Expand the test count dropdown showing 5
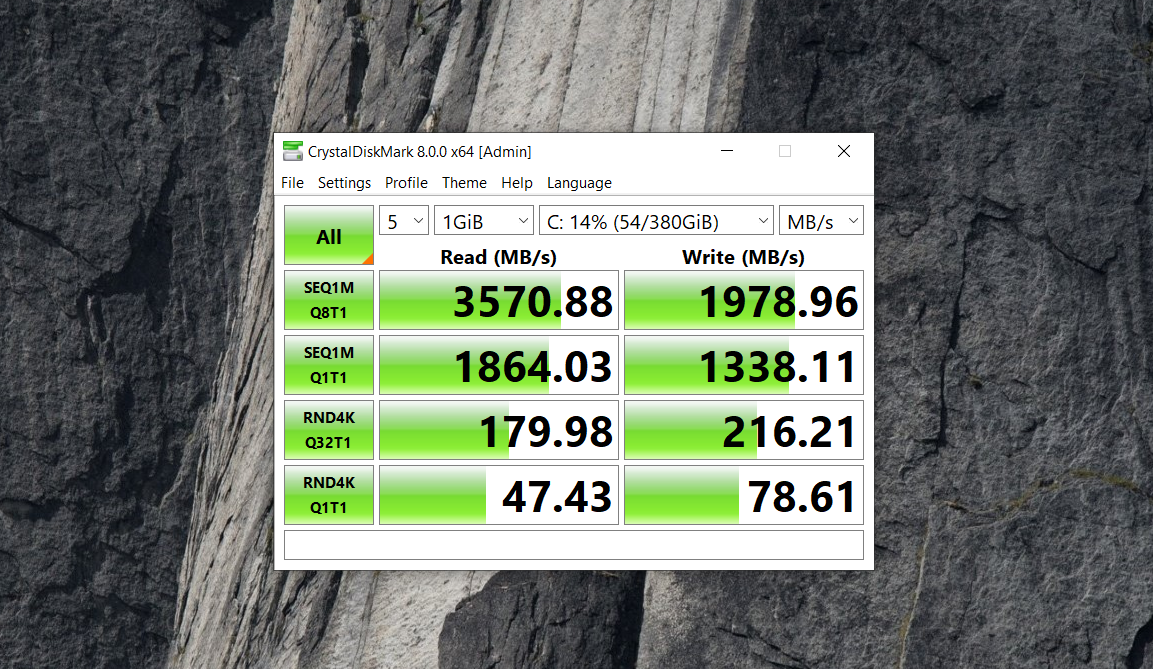Screen dimensions: 1153x669 (404, 221)
